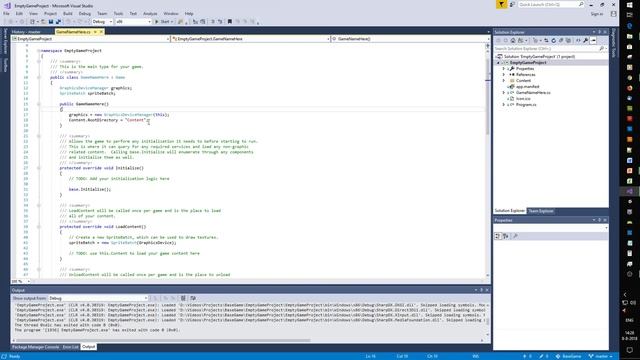Select Icon.ico in Solution Explorer

pyautogui.click(x=523, y=98)
